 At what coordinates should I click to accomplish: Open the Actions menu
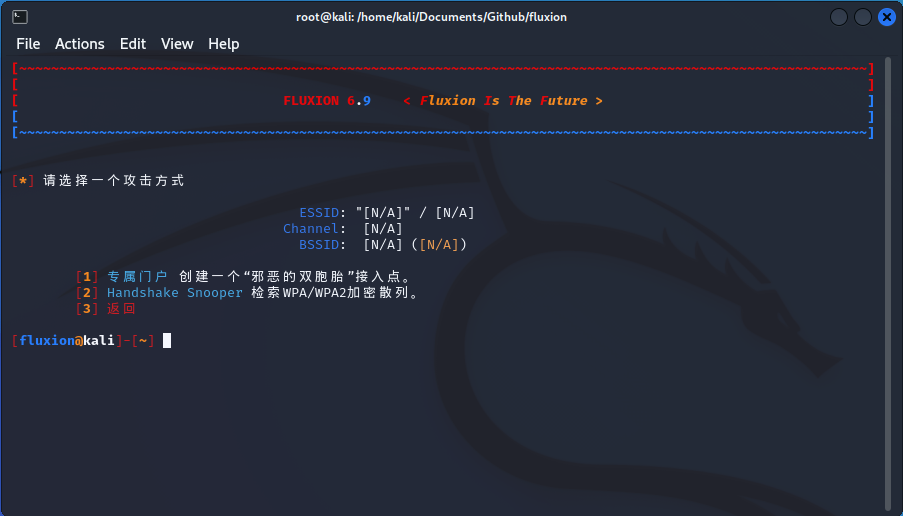[79, 44]
